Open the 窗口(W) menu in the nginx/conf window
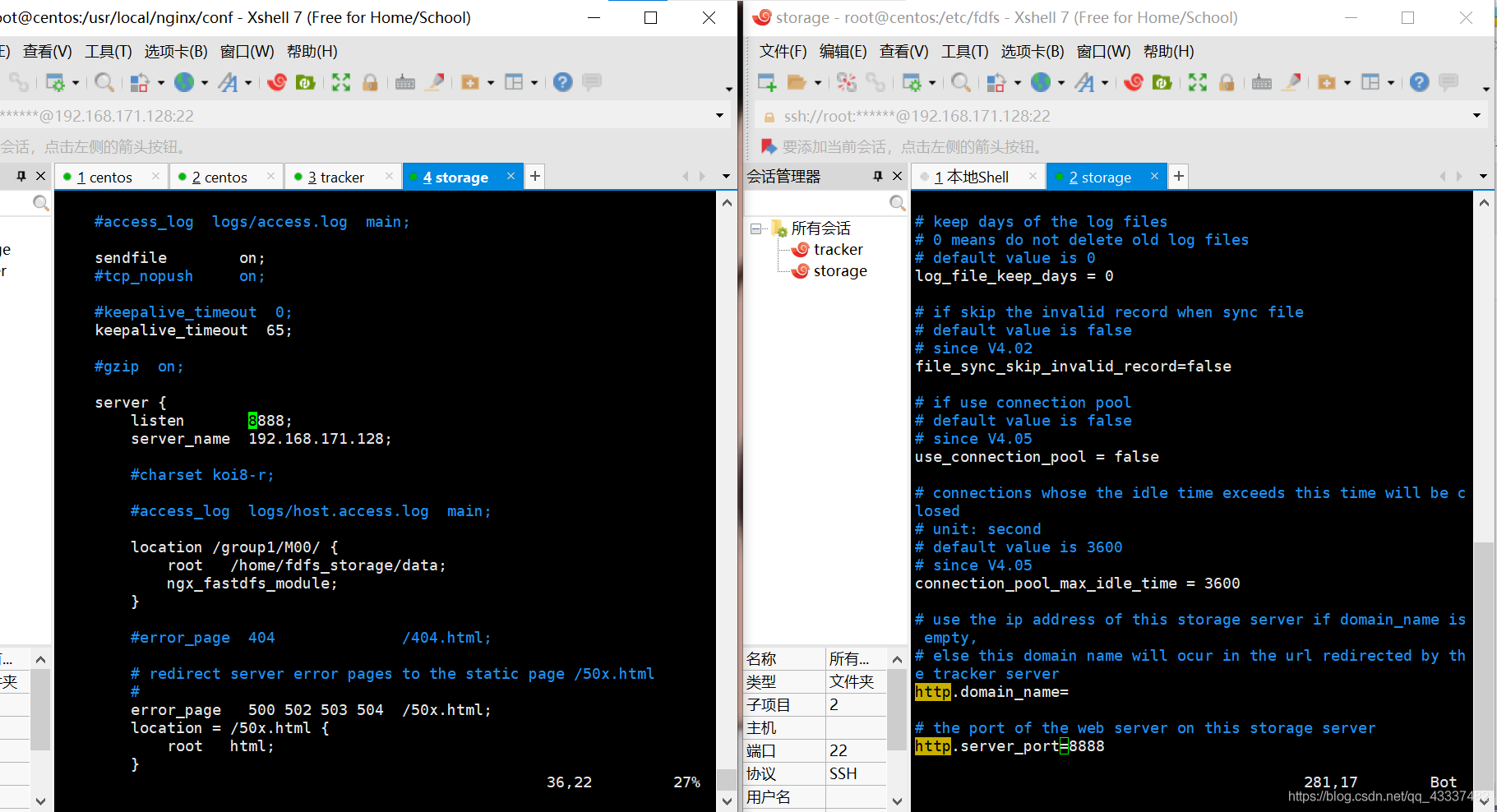 (x=247, y=52)
